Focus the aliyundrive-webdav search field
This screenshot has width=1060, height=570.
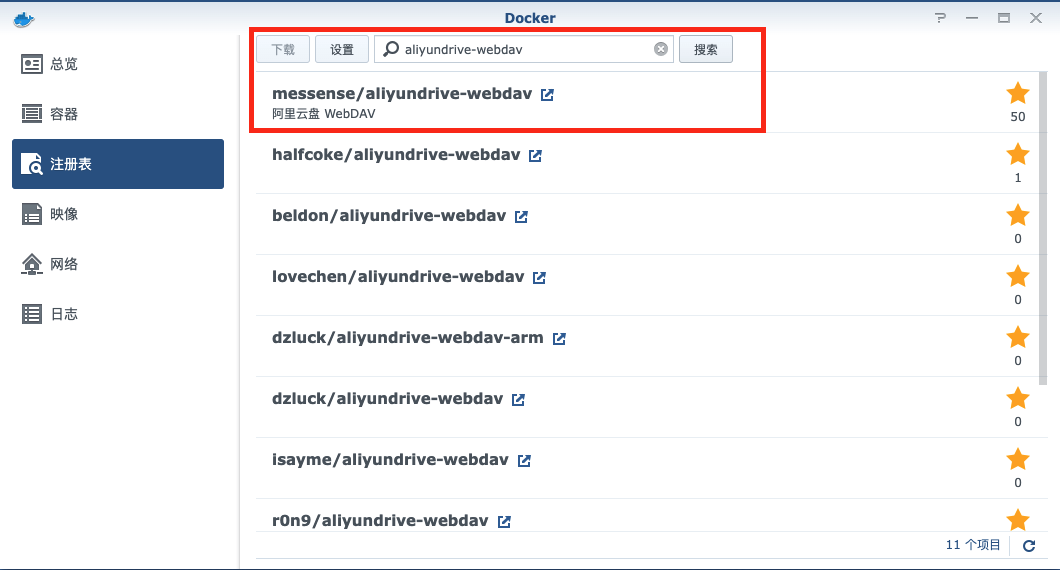[x=524, y=49]
